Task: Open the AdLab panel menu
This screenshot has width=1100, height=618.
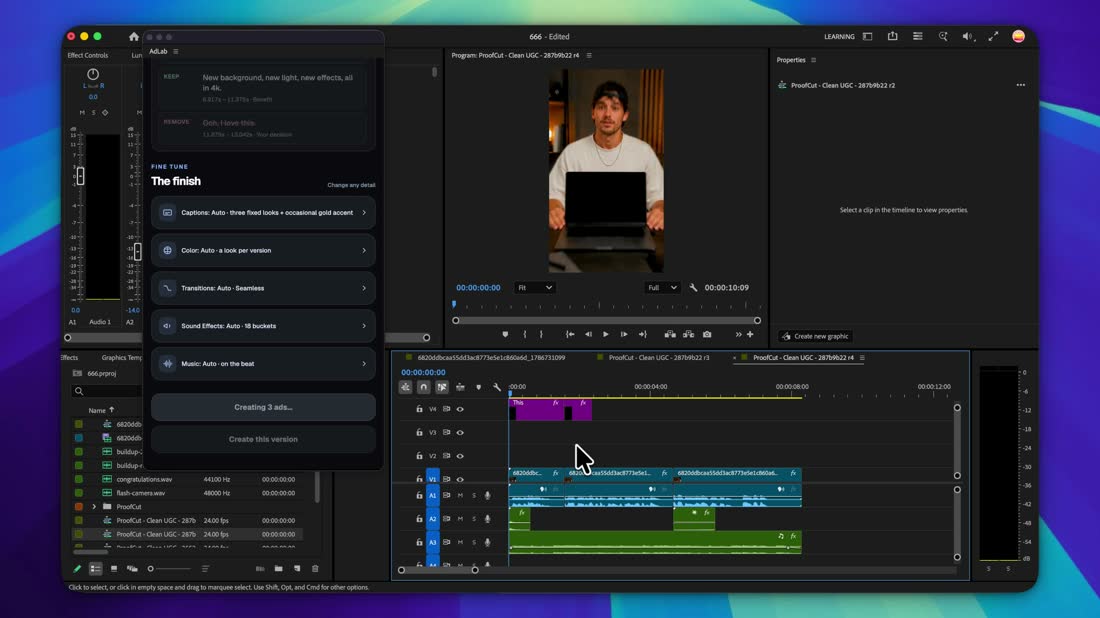Action: 175,51
